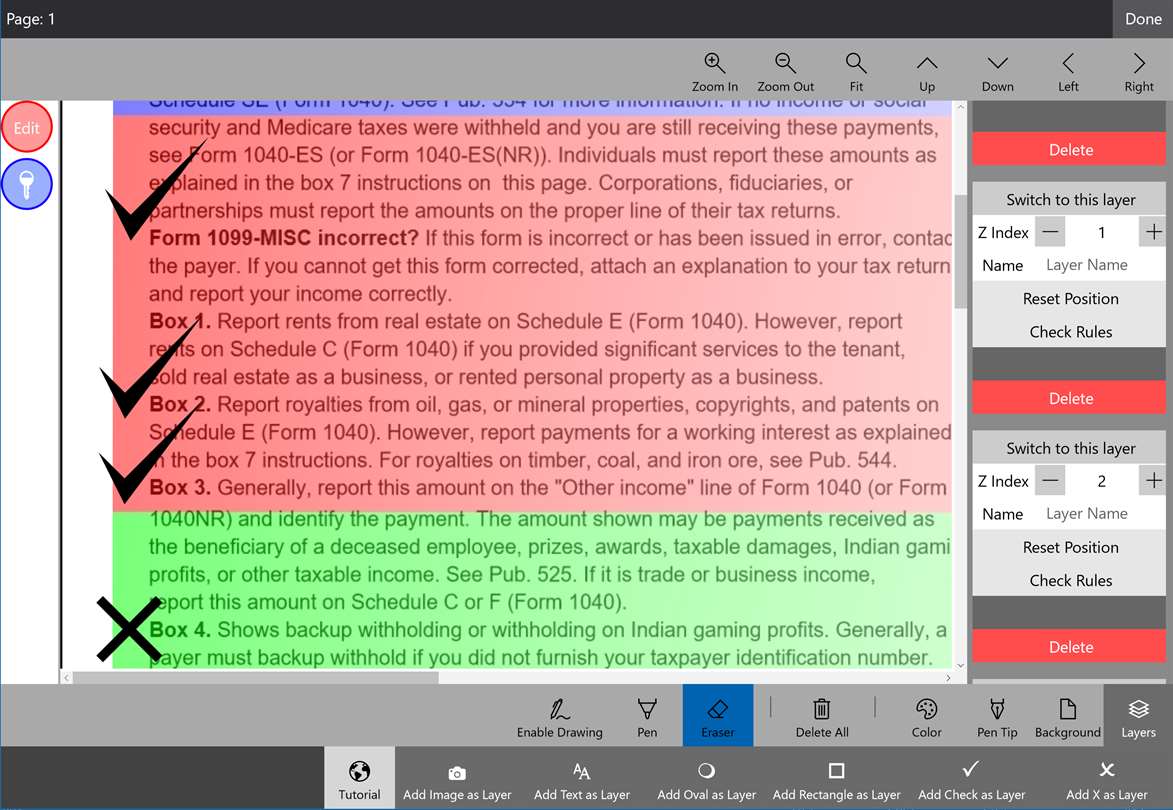Viewport: 1173px width, 810px height.
Task: Switch to the layer with Z Index 2
Action: [x=1069, y=448]
